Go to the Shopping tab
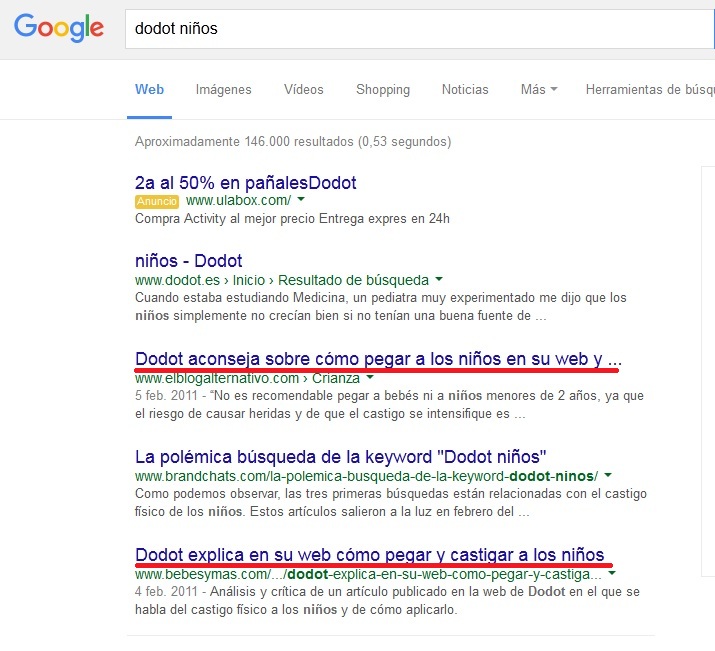715x651 pixels. coord(383,89)
